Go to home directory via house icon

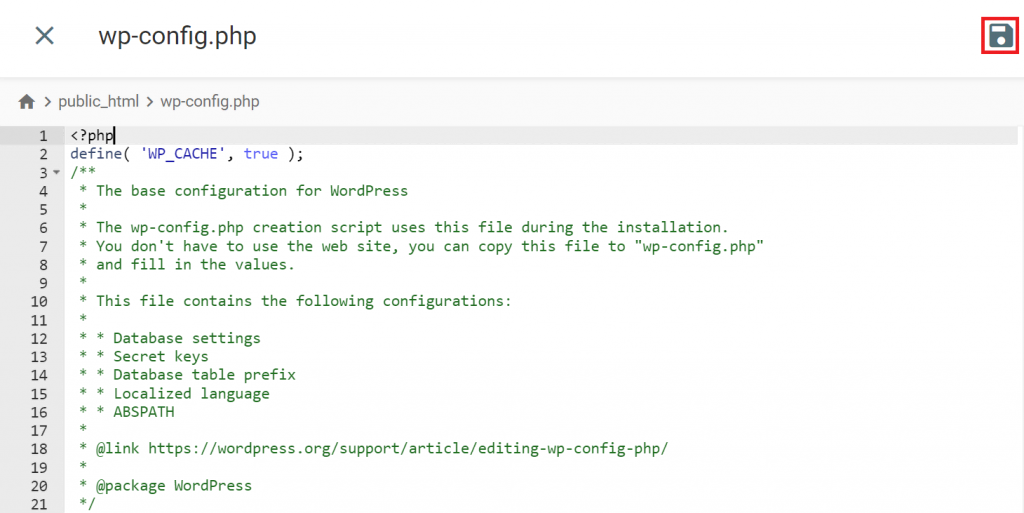pos(26,101)
